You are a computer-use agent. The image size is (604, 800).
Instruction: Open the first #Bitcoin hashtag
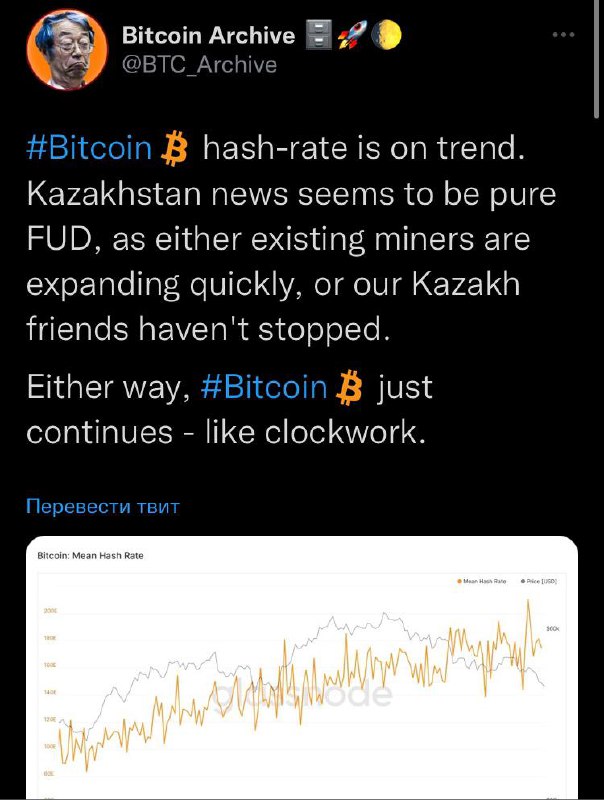point(89,149)
